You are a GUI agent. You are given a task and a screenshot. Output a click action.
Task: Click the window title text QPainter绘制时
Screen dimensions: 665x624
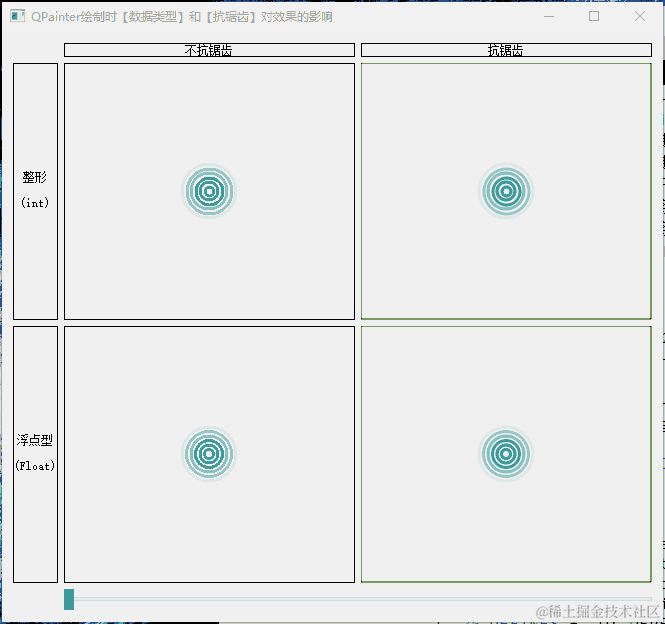coord(74,17)
